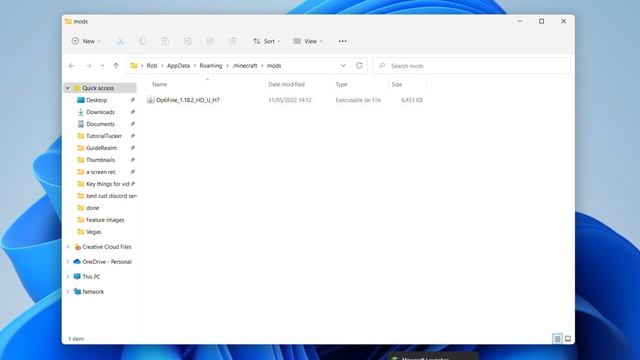This screenshot has width=640, height=360.
Task: Open the Vegas folder
Action: tap(93, 232)
